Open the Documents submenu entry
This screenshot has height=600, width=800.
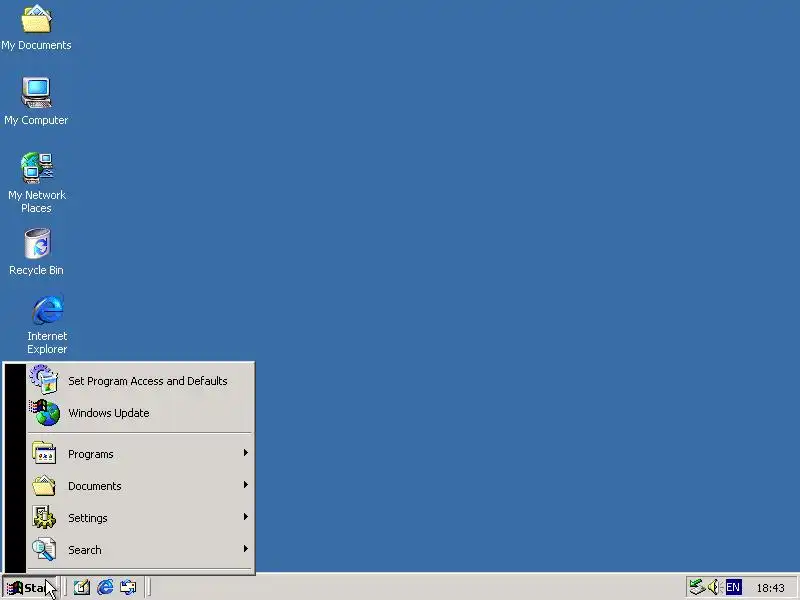(140, 486)
